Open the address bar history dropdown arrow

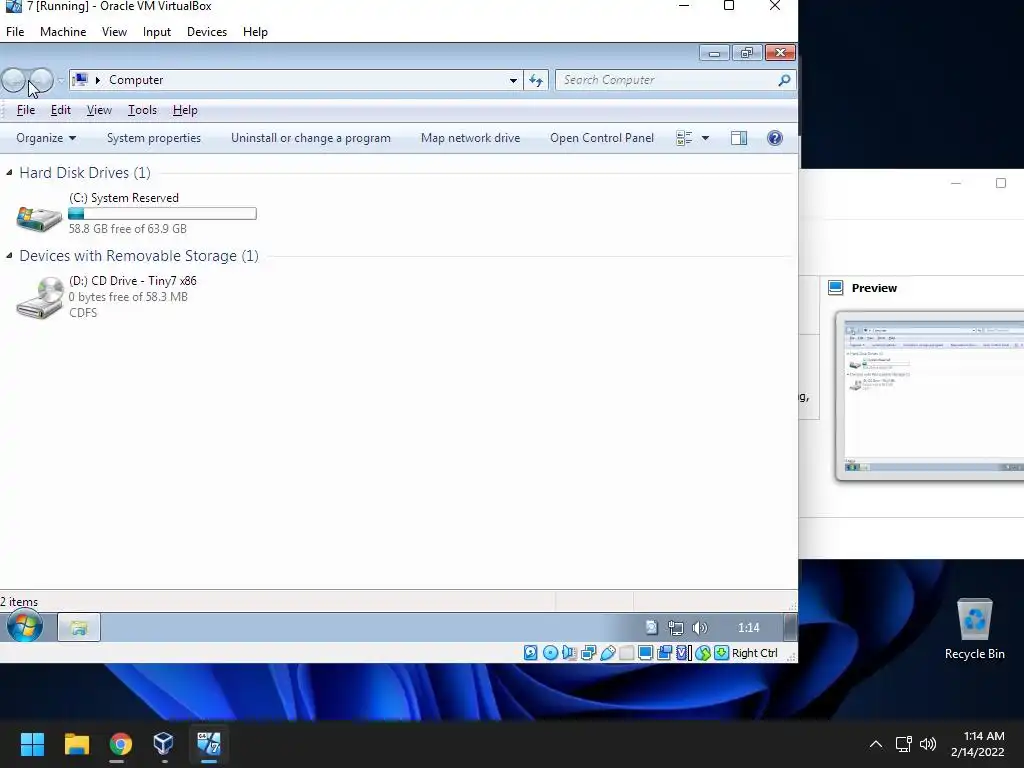pos(513,80)
